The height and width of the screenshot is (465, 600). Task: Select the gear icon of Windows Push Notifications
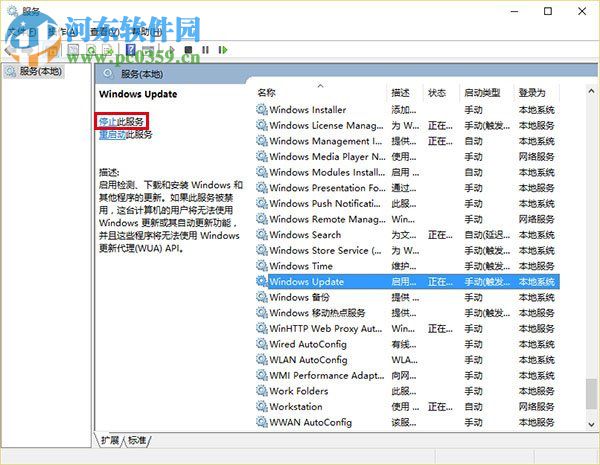click(x=262, y=204)
